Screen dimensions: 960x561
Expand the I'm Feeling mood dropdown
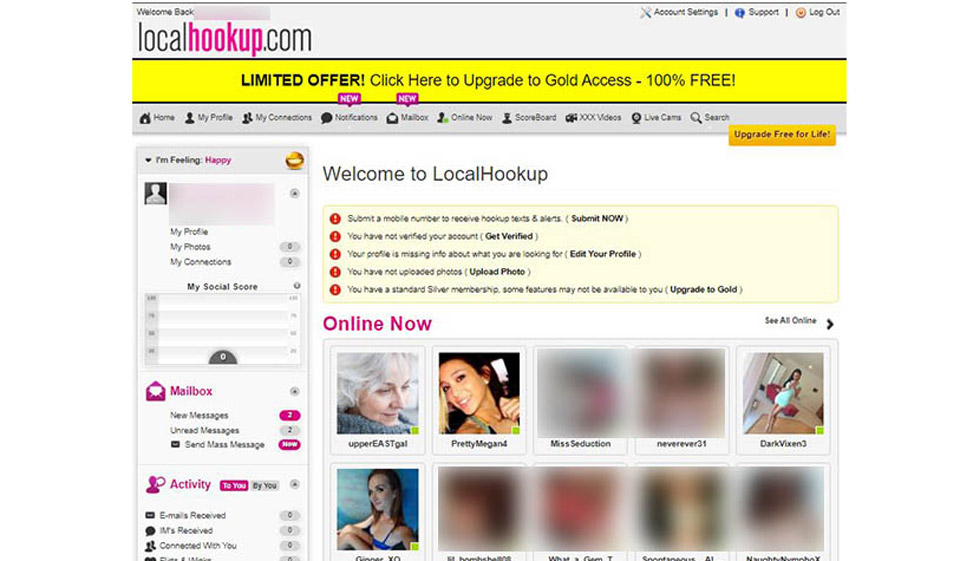tap(148, 160)
